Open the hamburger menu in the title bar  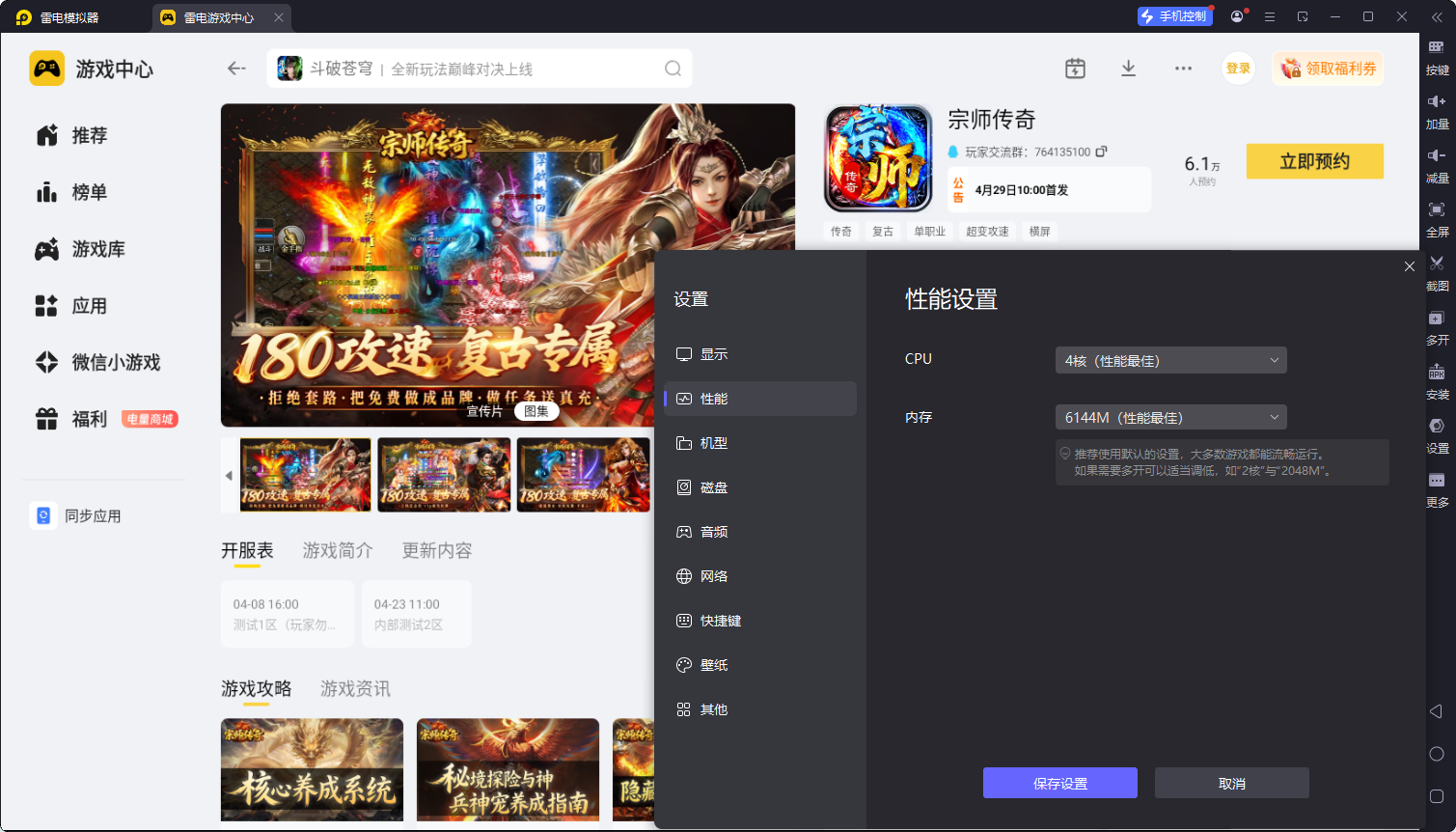point(1270,16)
